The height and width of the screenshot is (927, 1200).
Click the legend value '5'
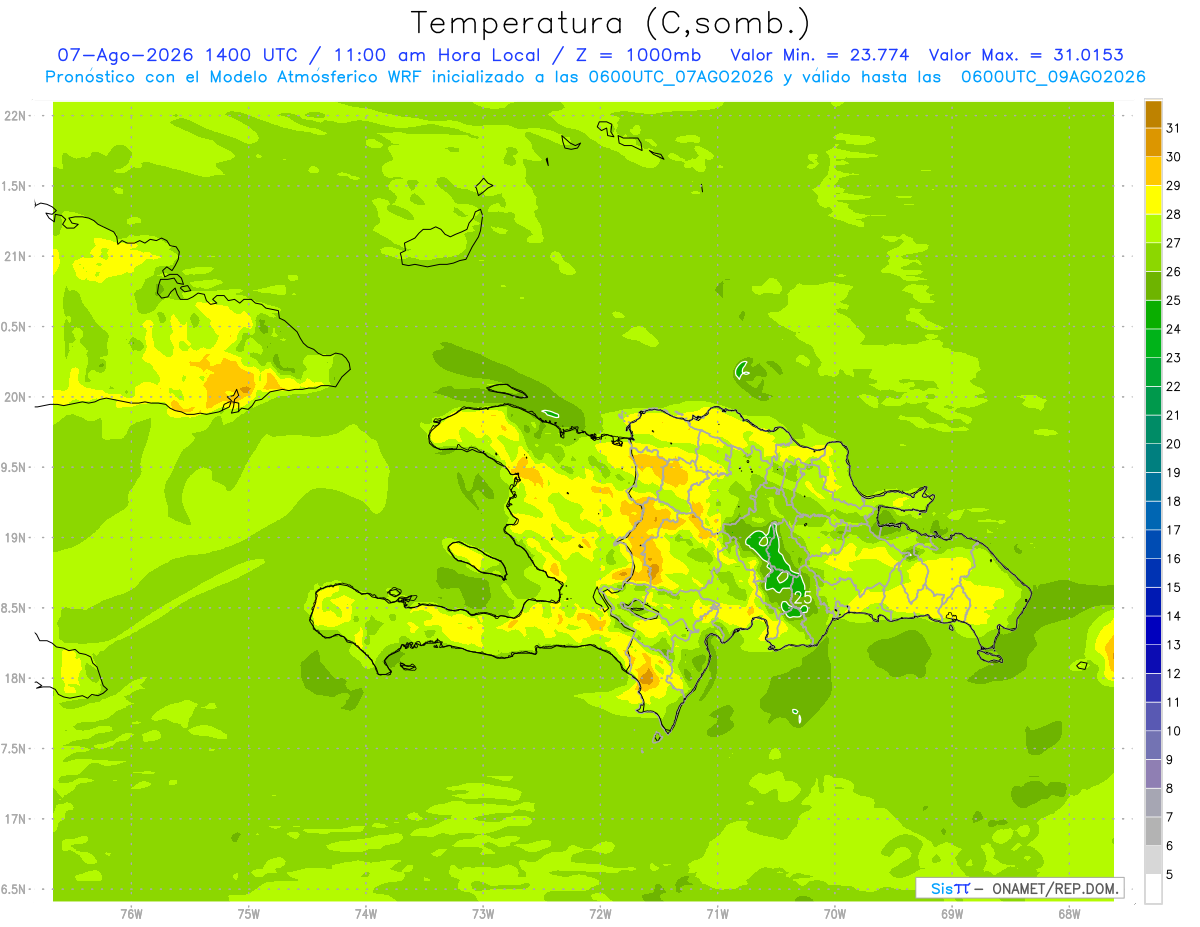coord(1170,874)
